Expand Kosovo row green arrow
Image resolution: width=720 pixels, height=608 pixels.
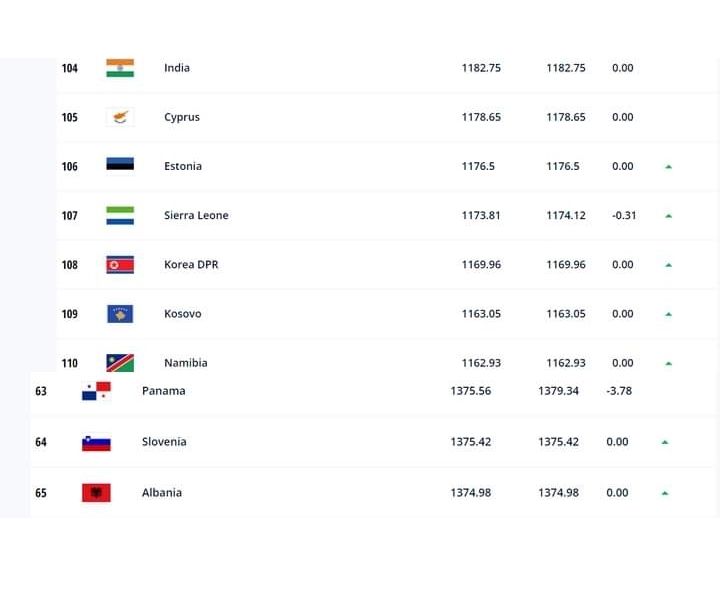point(669,314)
